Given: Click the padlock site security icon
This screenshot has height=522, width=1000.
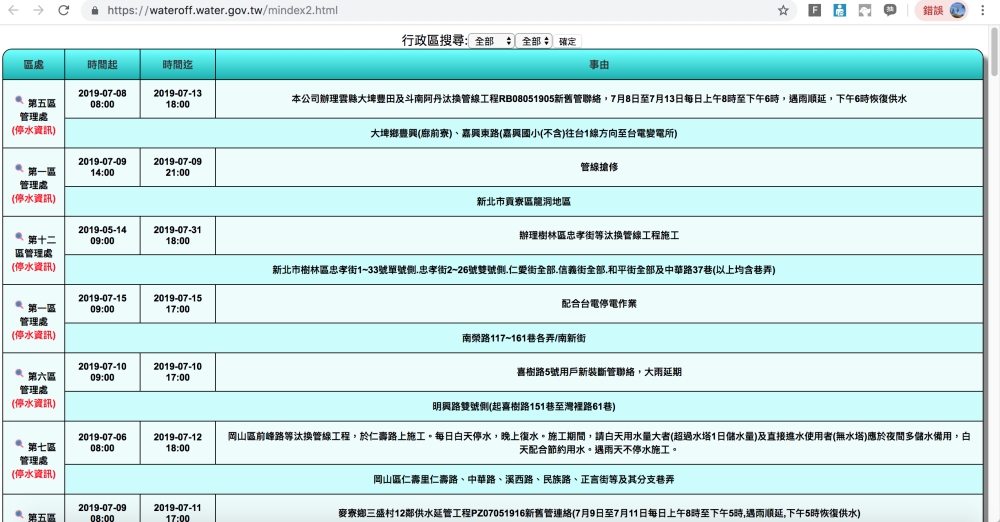Looking at the screenshot, I should [94, 11].
